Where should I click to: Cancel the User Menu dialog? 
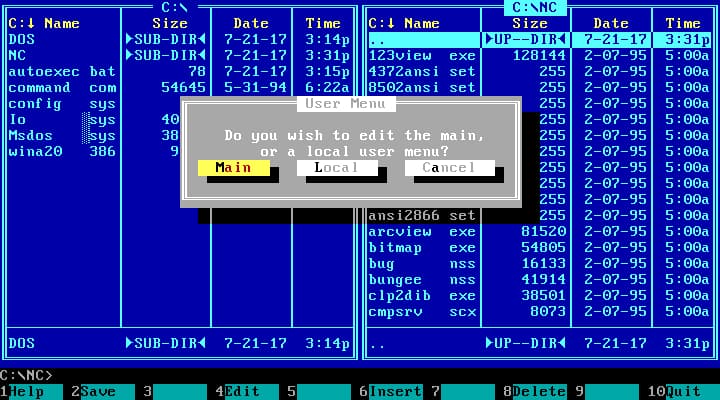pyautogui.click(x=450, y=168)
